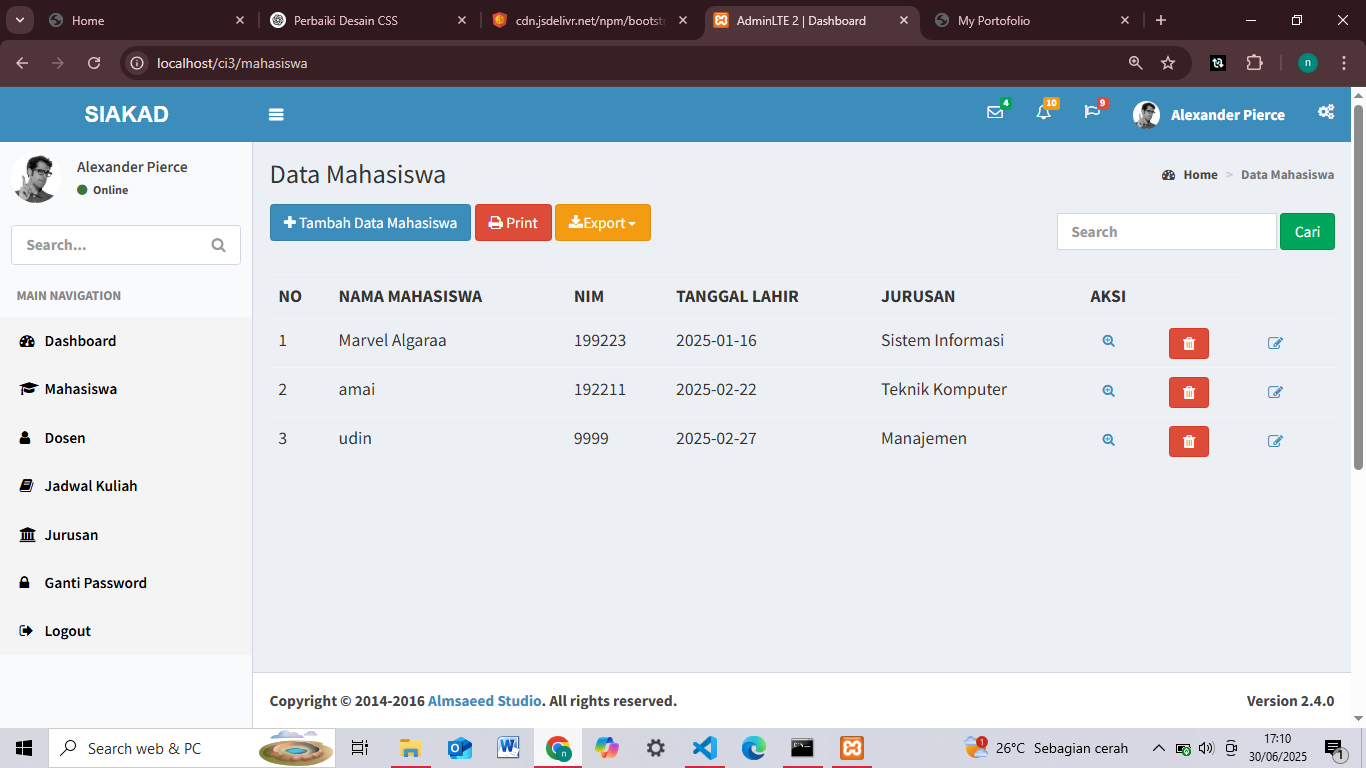This screenshot has width=1366, height=768.
Task: Delete the amai student row
Action: (x=1188, y=392)
